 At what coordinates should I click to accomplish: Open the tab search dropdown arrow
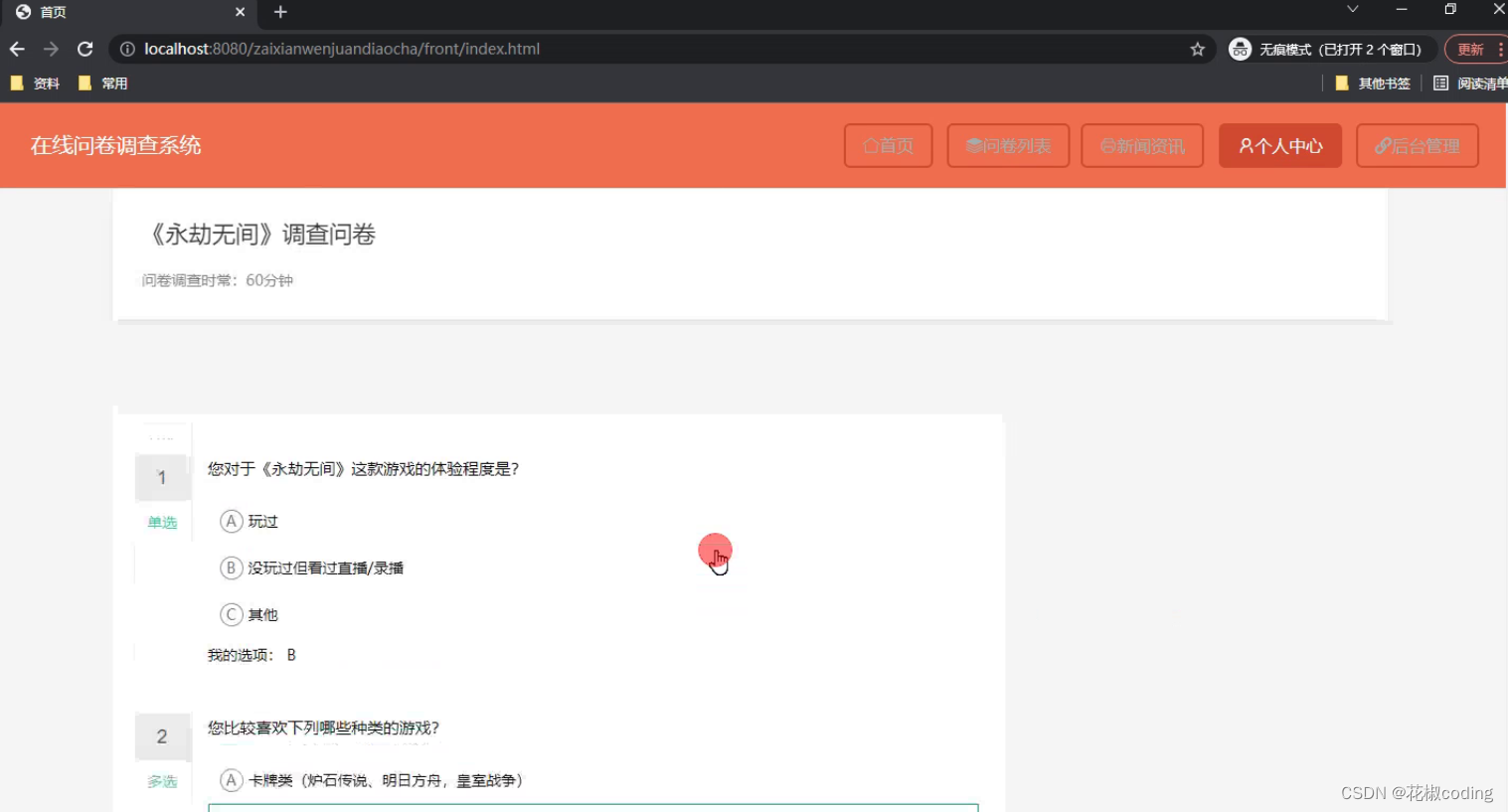click(1352, 9)
